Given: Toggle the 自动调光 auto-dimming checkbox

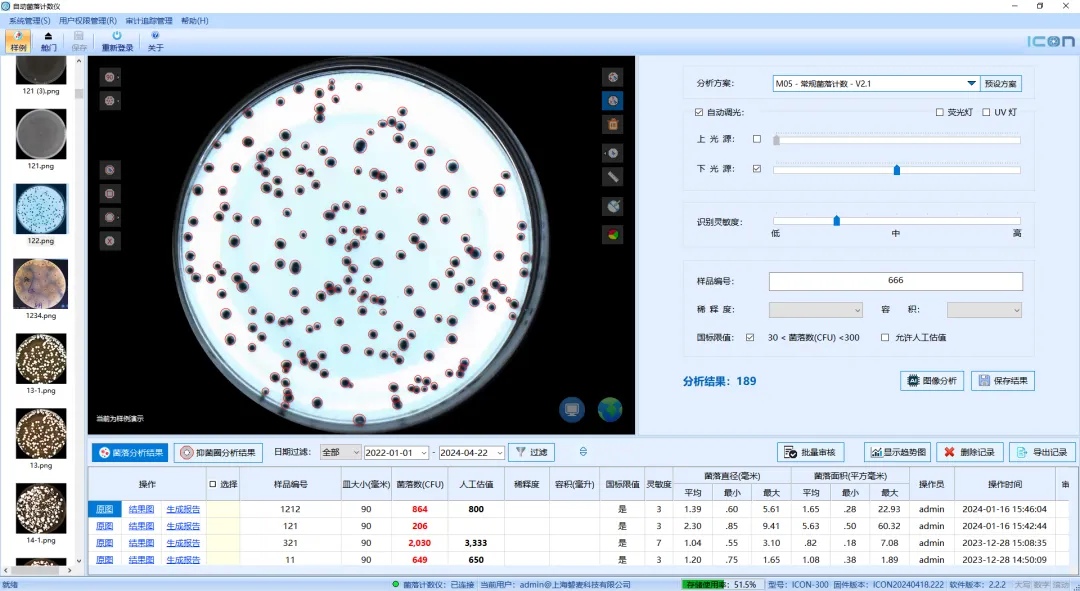Looking at the screenshot, I should pos(699,112).
